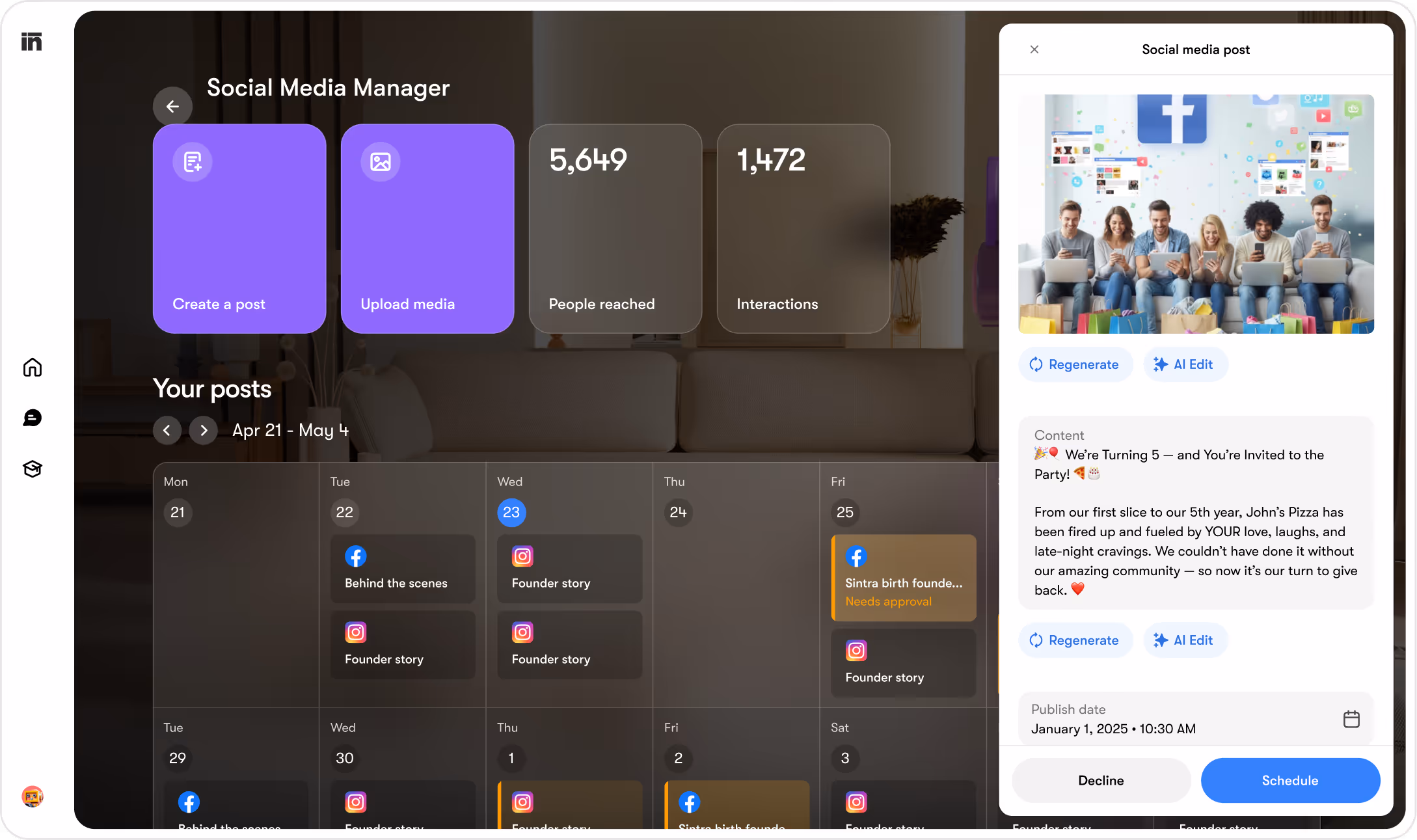Click Upload media card

(x=427, y=228)
